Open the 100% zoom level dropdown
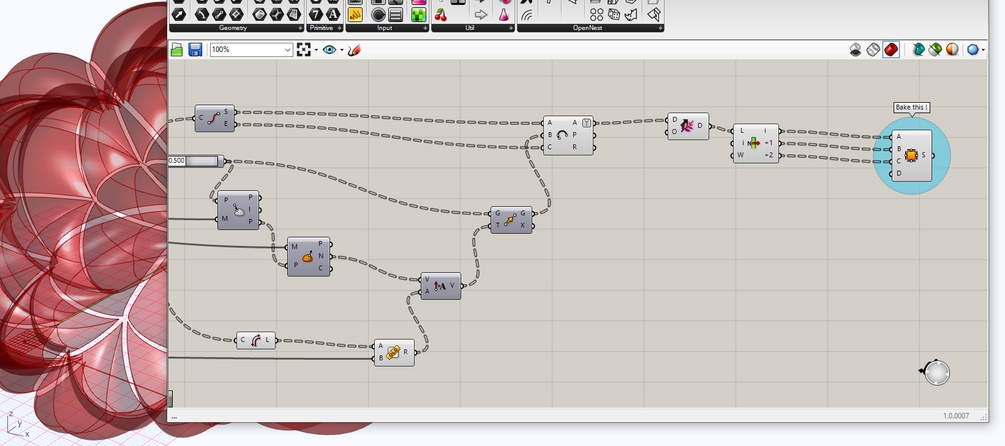Screen dimensions: 1005x446 (x=288, y=49)
